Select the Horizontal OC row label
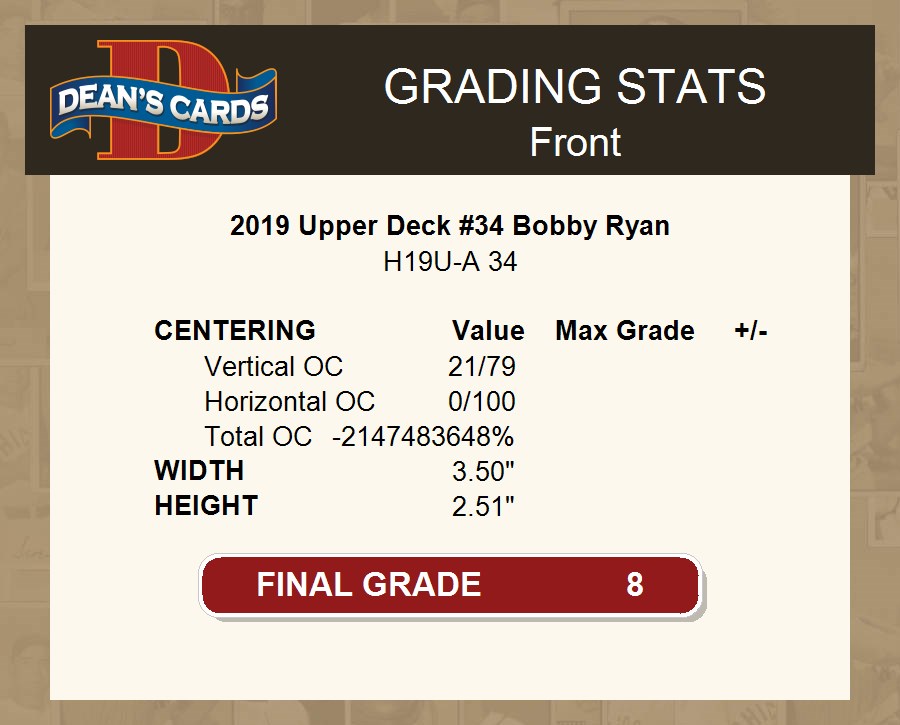The image size is (900, 725). [x=289, y=402]
